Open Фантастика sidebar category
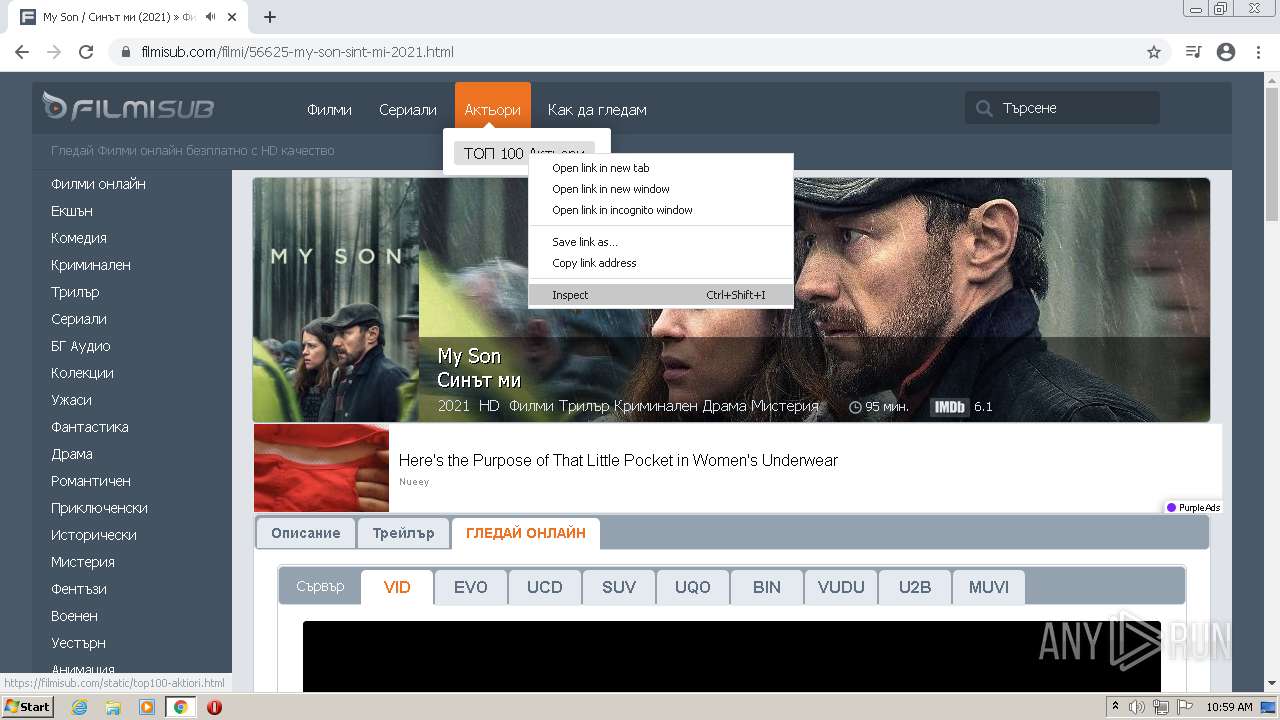 pyautogui.click(x=90, y=427)
